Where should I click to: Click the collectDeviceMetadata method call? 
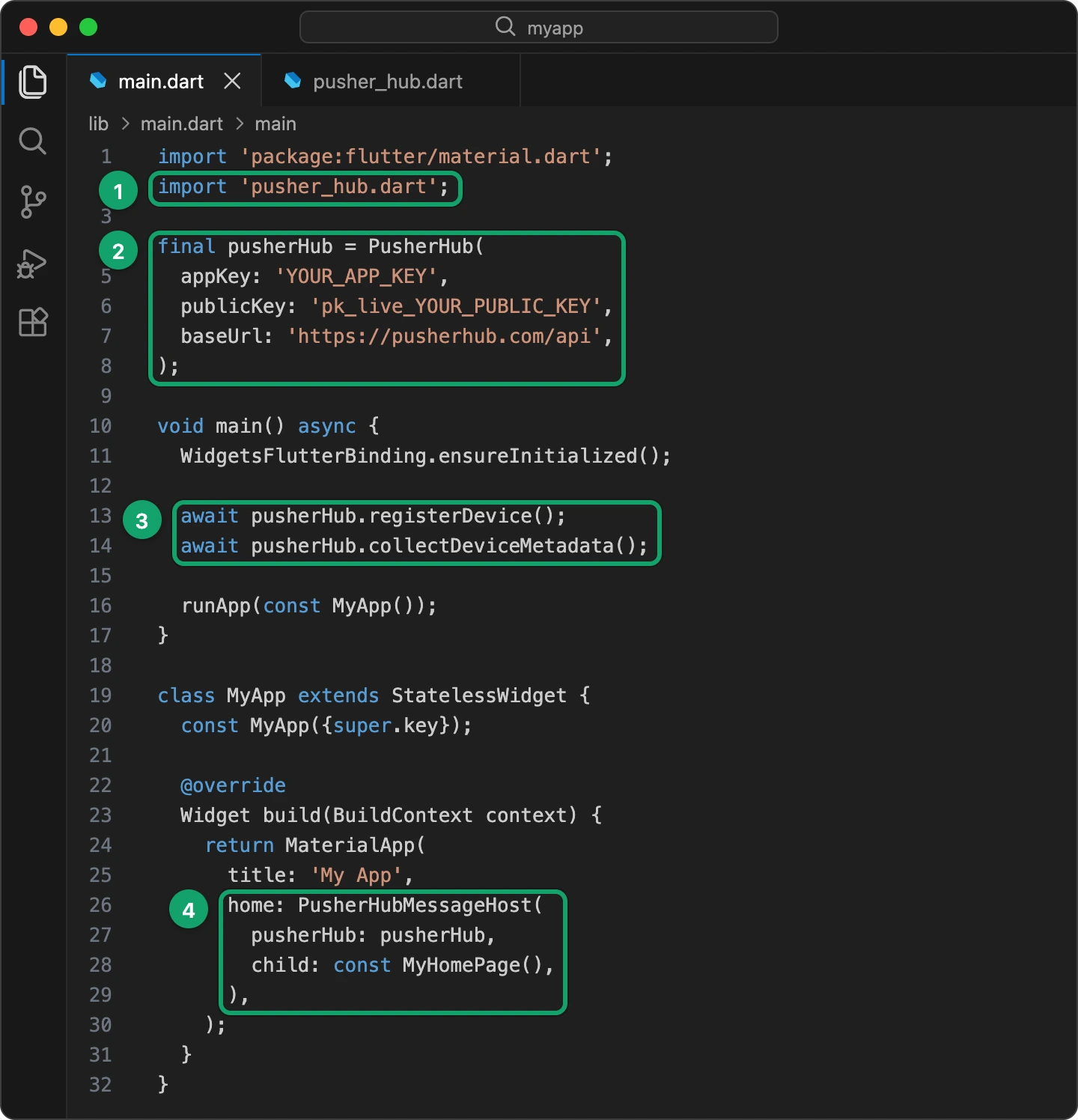click(x=491, y=546)
